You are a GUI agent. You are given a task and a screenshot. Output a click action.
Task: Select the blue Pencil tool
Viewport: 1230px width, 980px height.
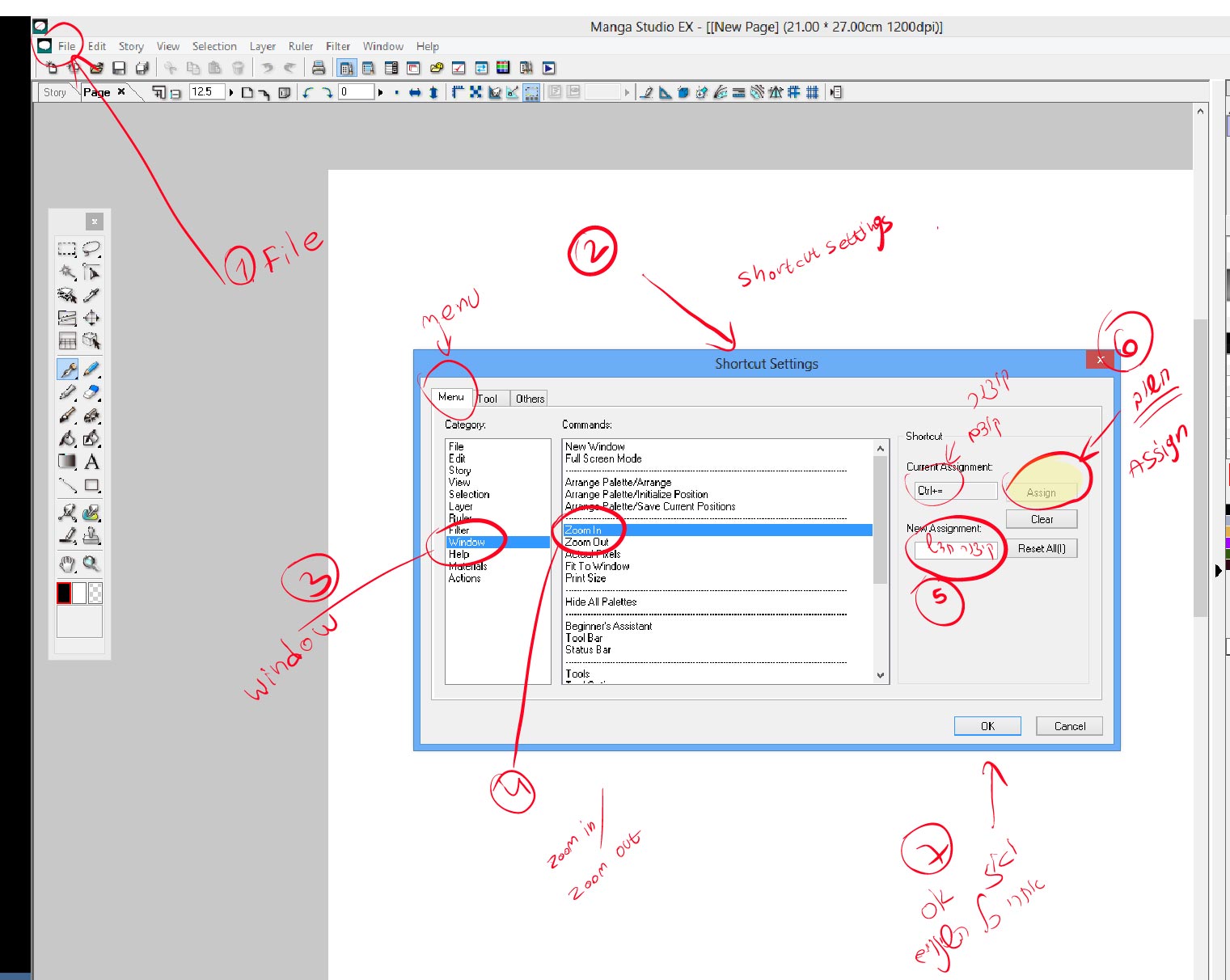point(91,370)
